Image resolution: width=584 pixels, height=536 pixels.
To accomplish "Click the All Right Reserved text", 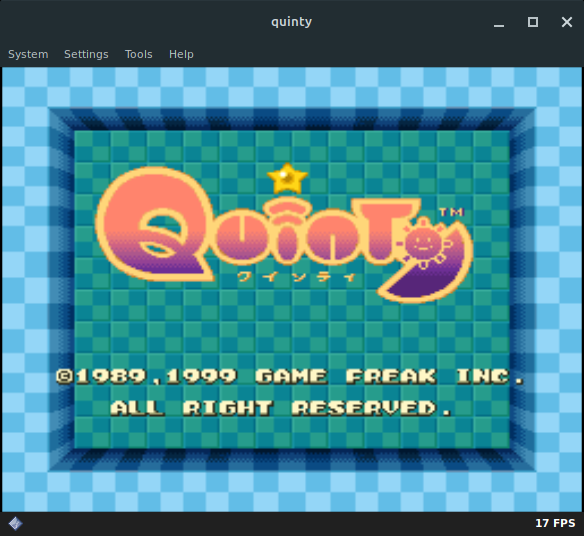I will pos(281,408).
